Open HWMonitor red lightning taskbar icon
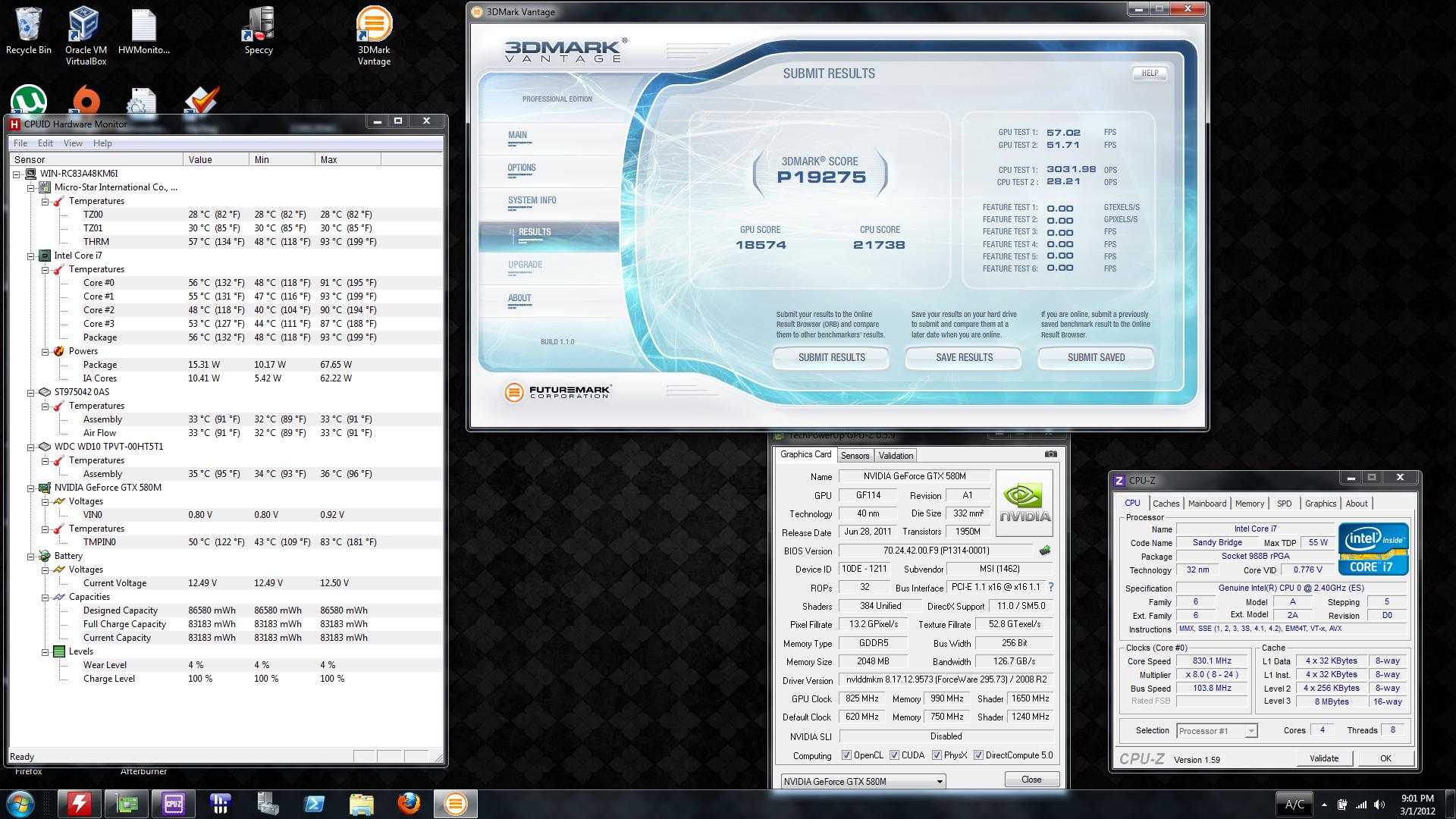 point(79,804)
